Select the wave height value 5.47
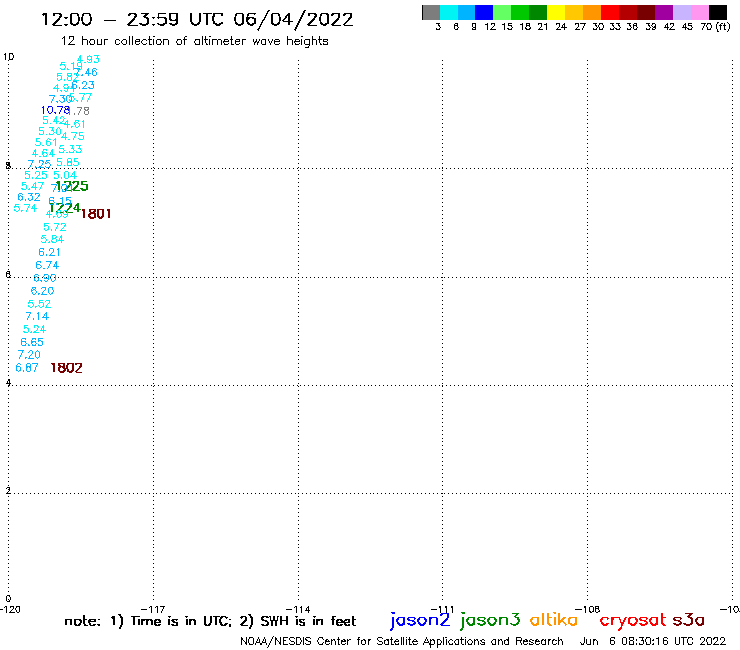 click(x=33, y=186)
